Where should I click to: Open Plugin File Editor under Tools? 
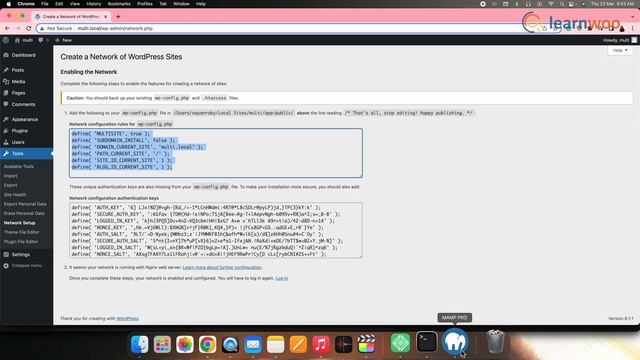tap(21, 242)
